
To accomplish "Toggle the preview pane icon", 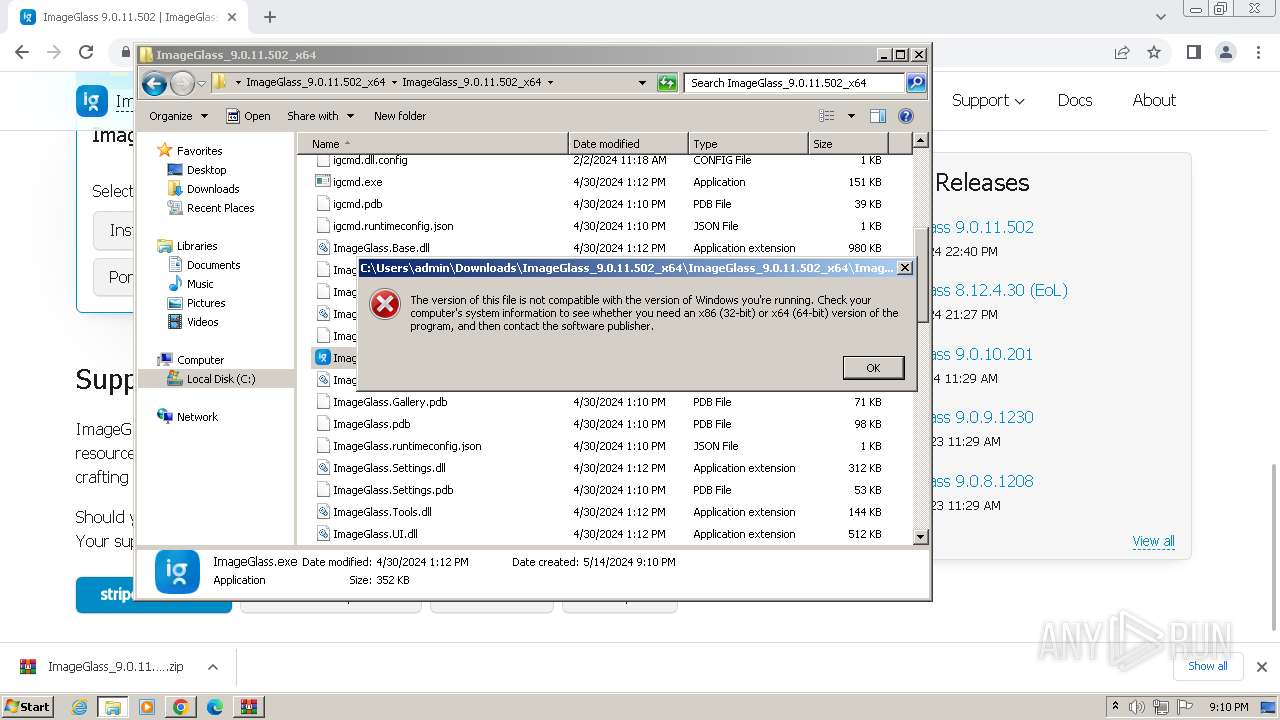I will (878, 116).
